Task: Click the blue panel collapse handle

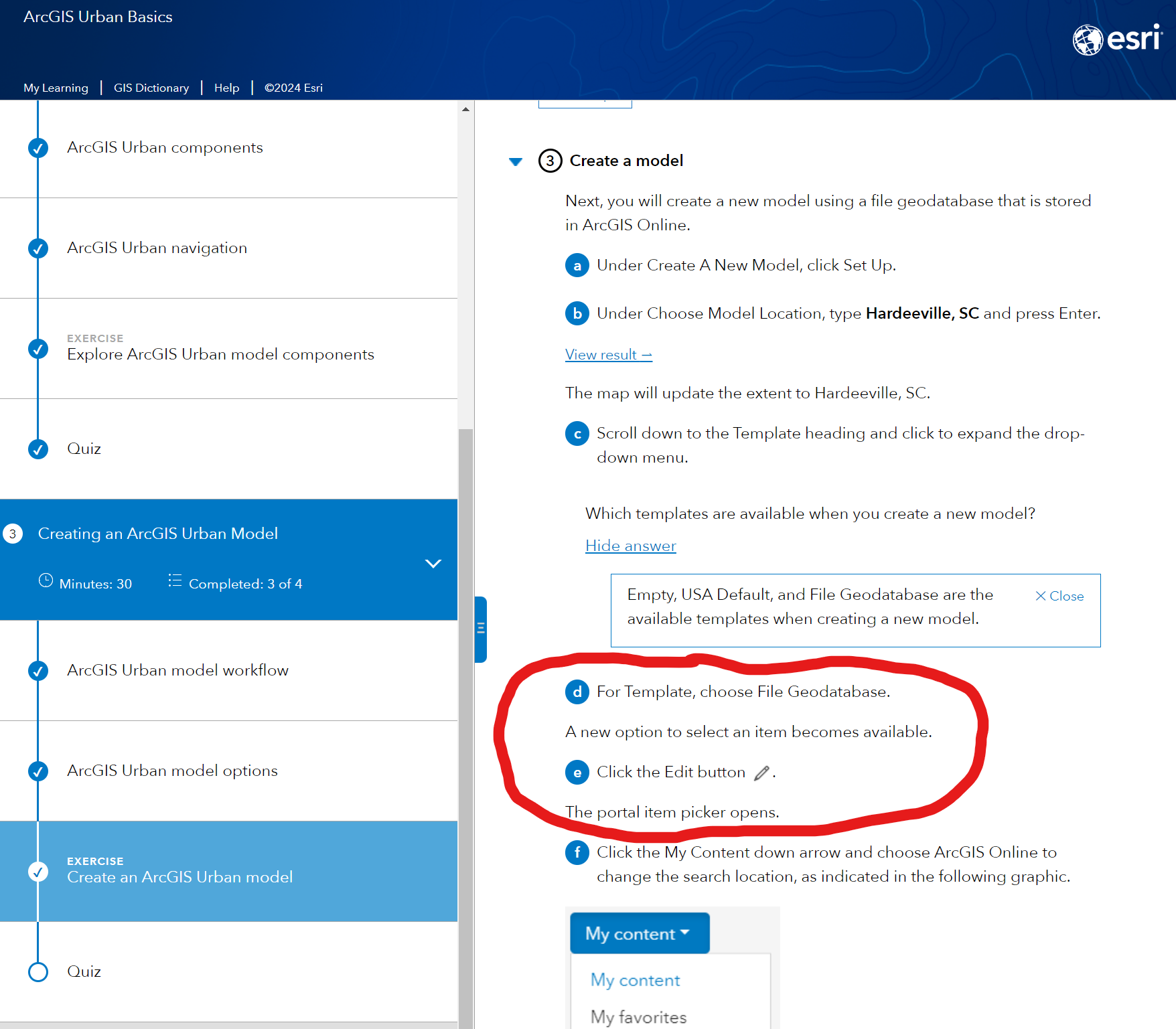Action: (x=480, y=629)
